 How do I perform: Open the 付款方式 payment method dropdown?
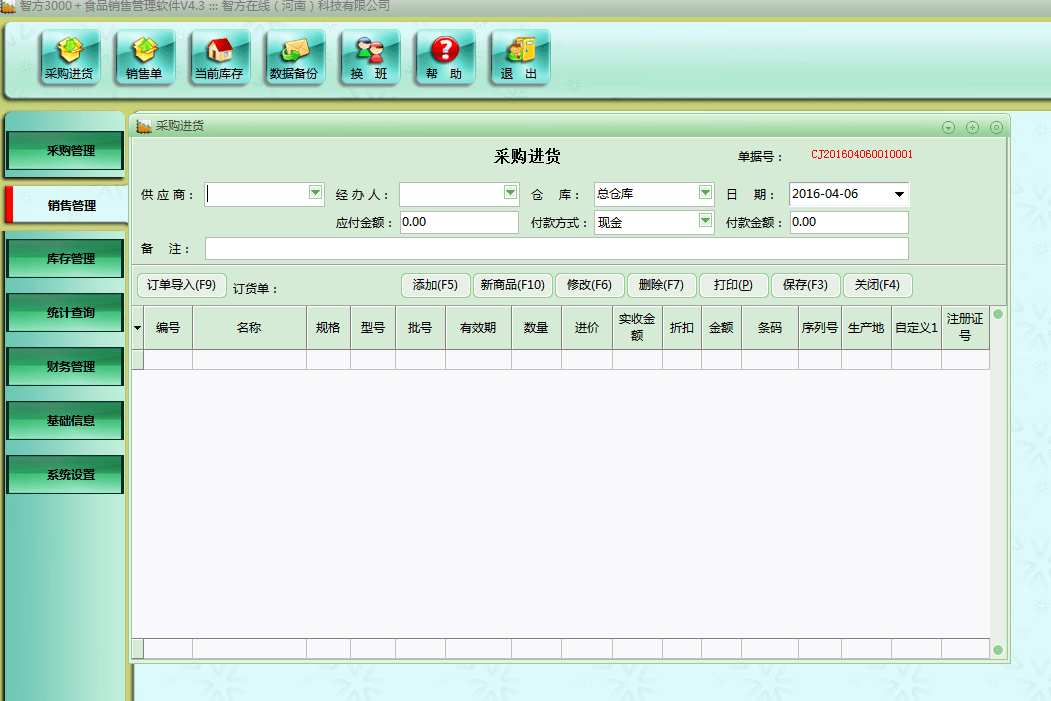click(x=705, y=221)
